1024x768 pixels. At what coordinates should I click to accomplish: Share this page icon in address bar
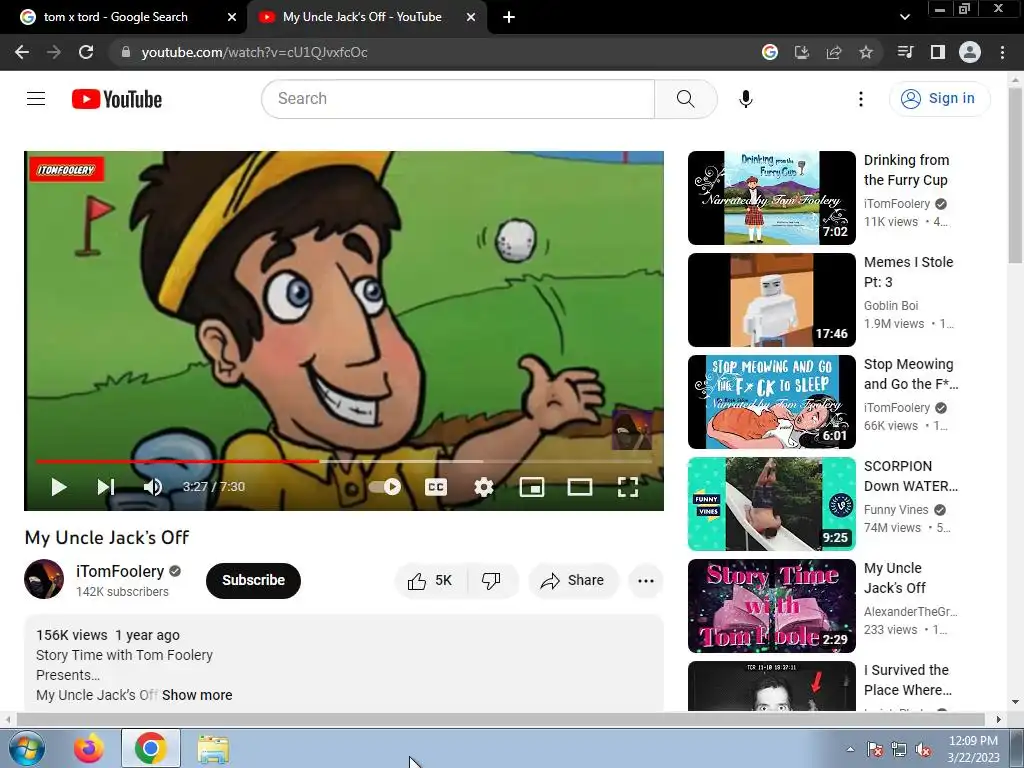[x=834, y=52]
